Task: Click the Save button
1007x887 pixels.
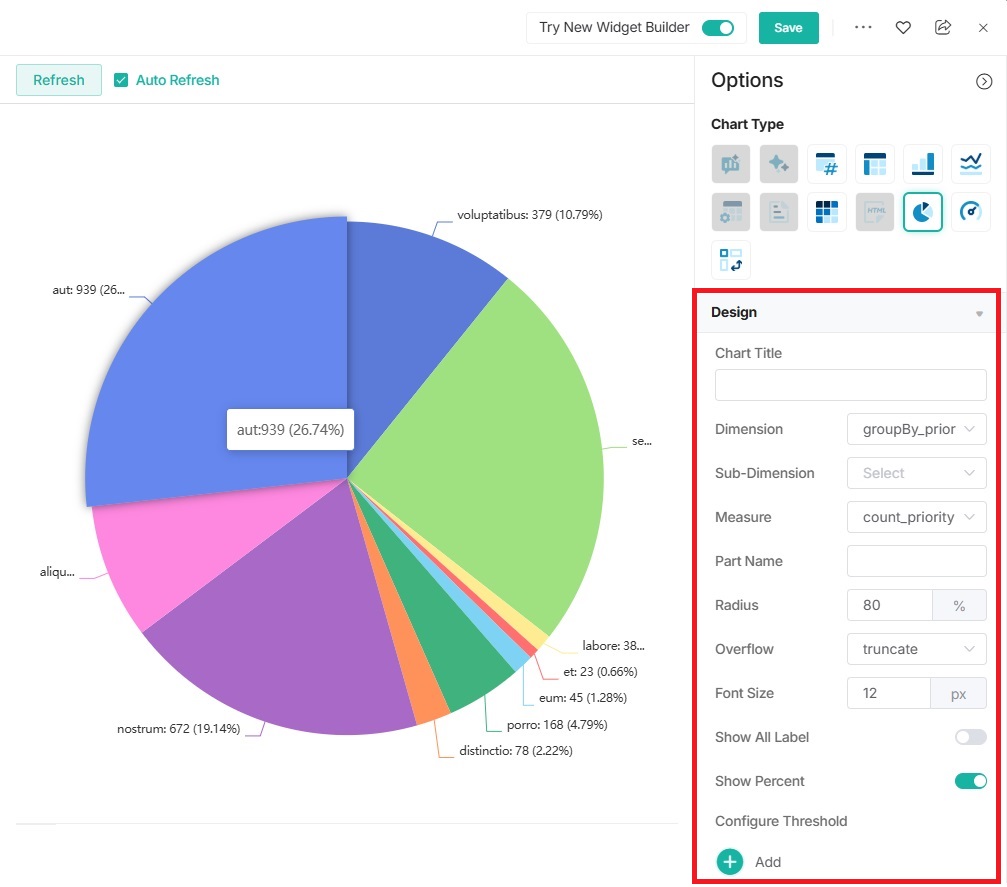Action: 788,28
